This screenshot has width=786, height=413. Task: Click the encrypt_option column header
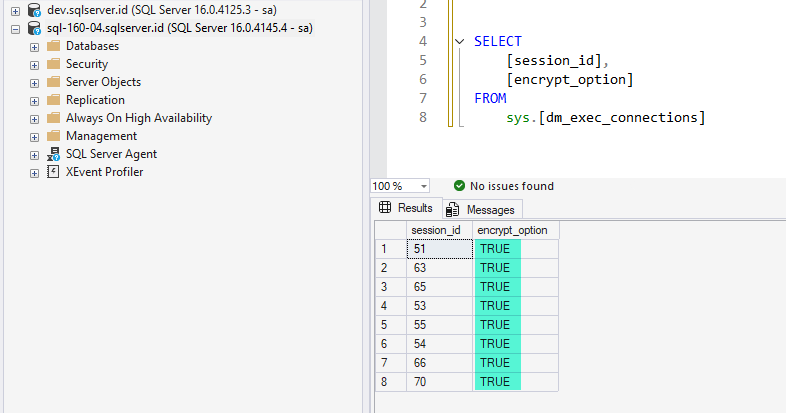tap(516, 231)
